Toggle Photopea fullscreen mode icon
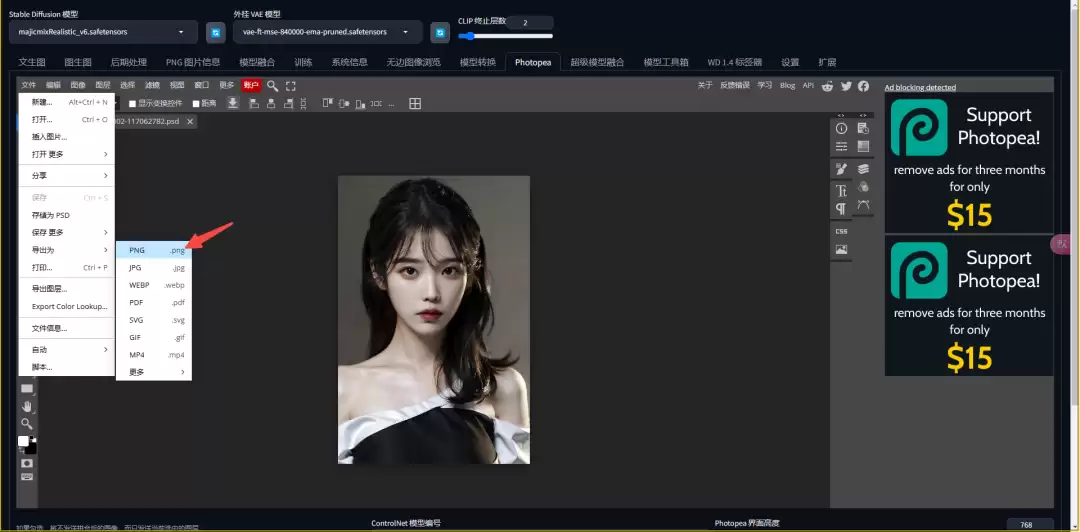Image resolution: width=1080 pixels, height=532 pixels. click(291, 85)
